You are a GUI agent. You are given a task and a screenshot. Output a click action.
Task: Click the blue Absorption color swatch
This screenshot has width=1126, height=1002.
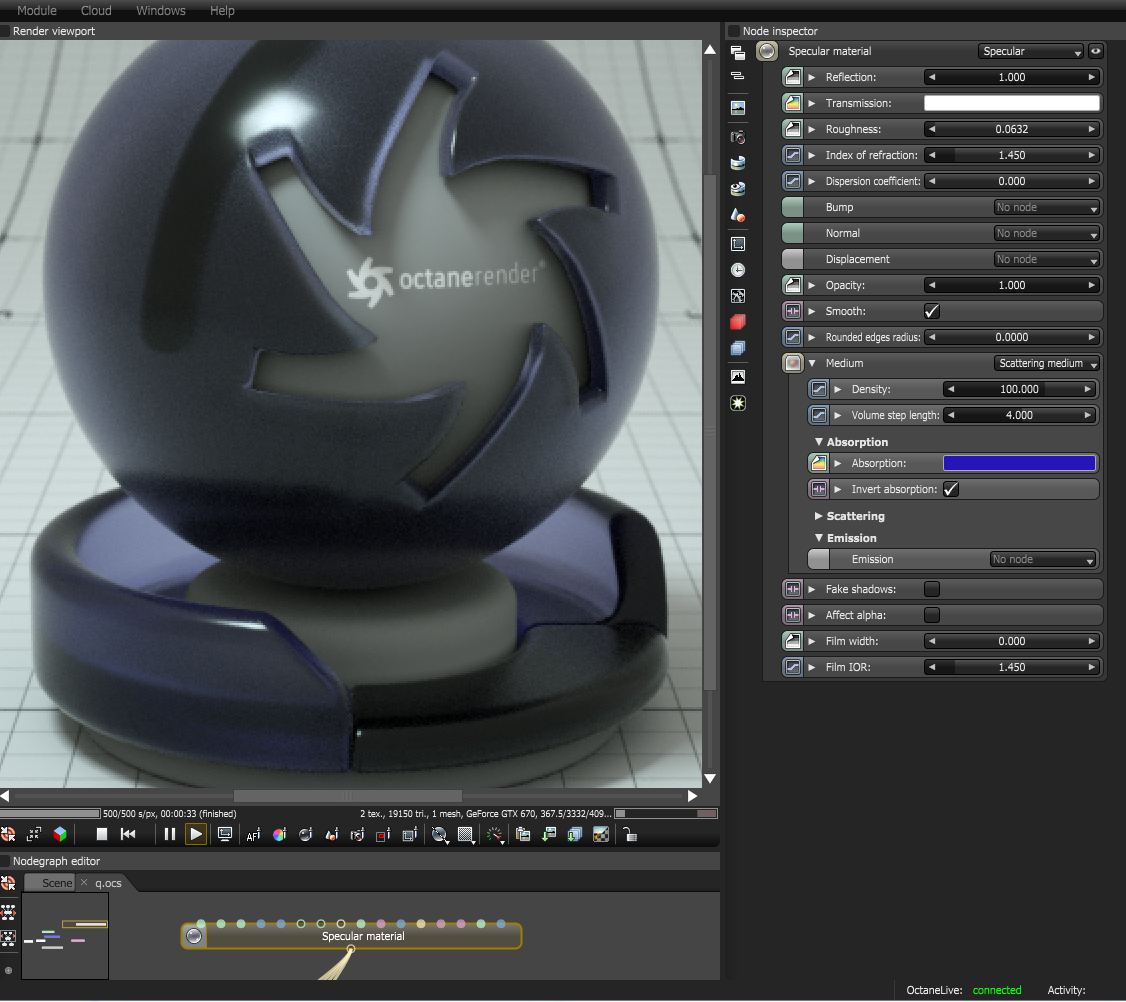coord(1019,463)
